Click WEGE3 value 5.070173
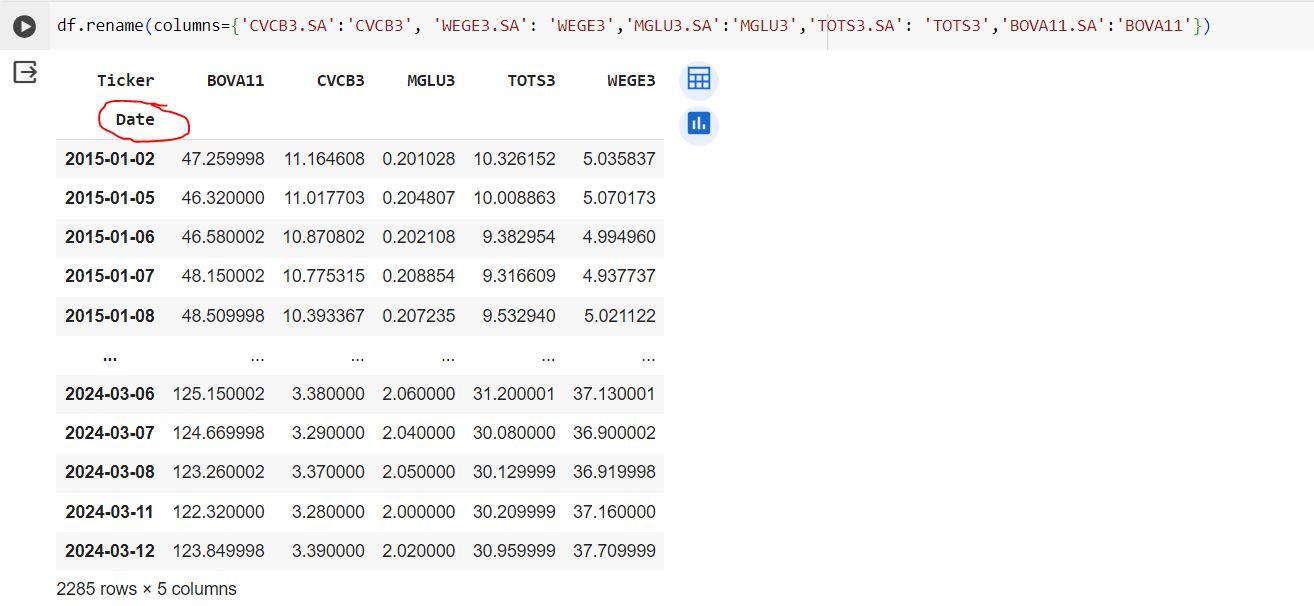The image size is (1314, 606). (620, 198)
